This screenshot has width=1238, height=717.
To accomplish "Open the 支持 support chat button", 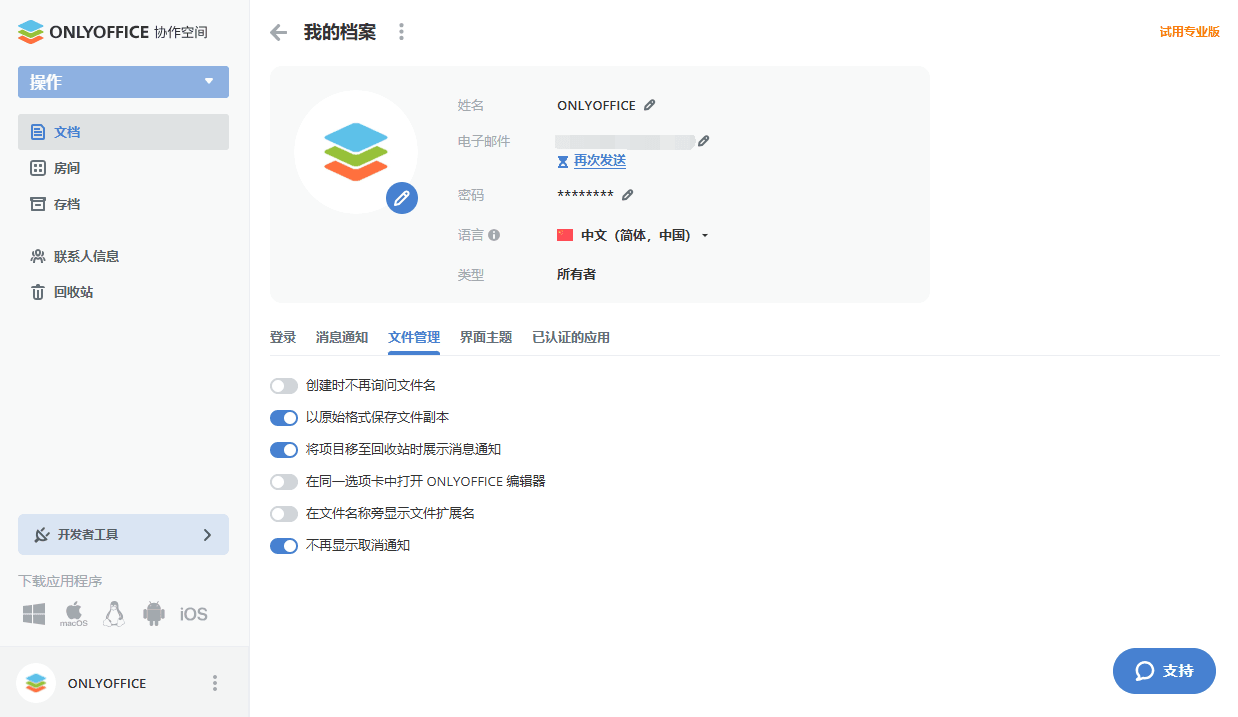I will pos(1164,671).
